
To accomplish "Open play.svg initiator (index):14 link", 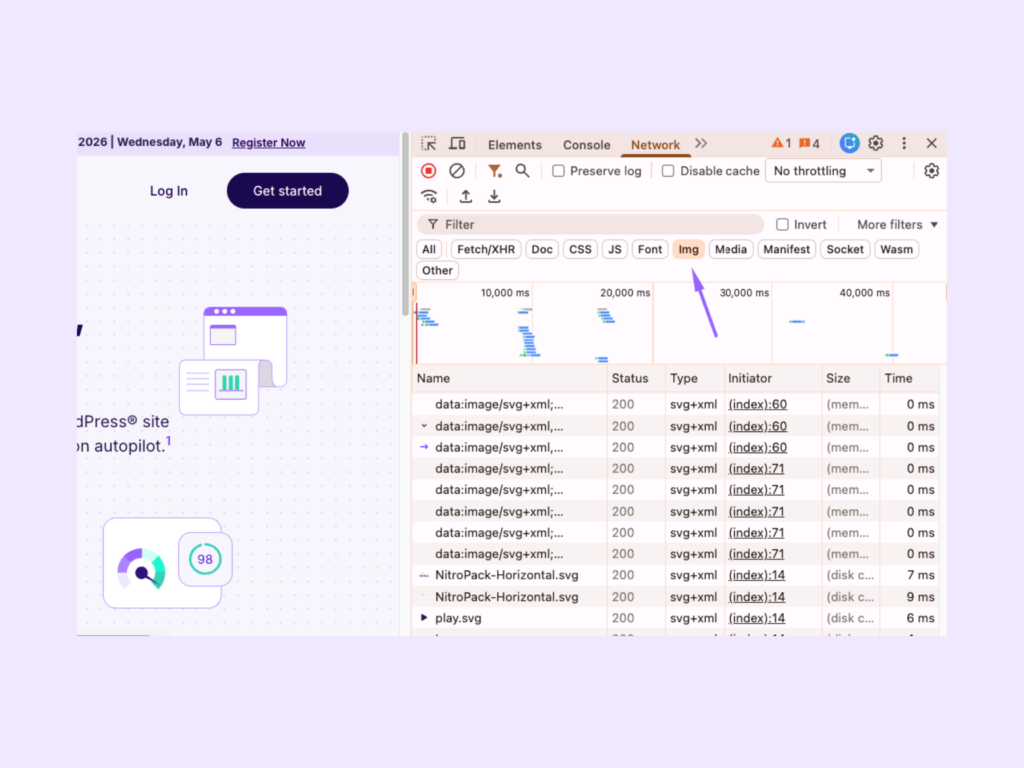I will 757,618.
